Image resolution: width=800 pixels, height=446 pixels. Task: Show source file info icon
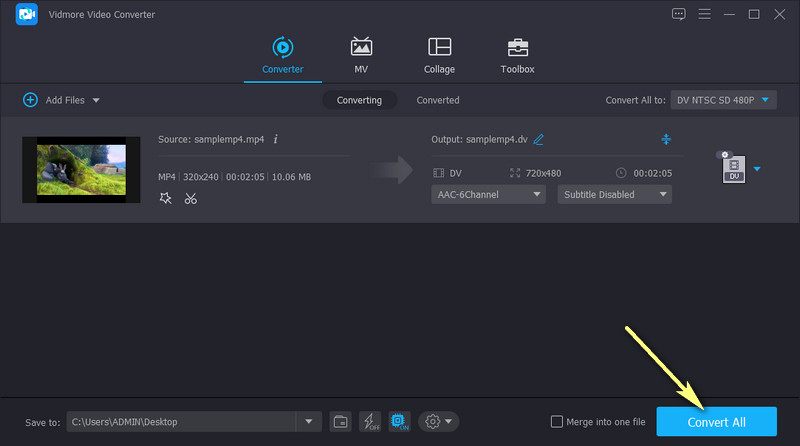(276, 139)
